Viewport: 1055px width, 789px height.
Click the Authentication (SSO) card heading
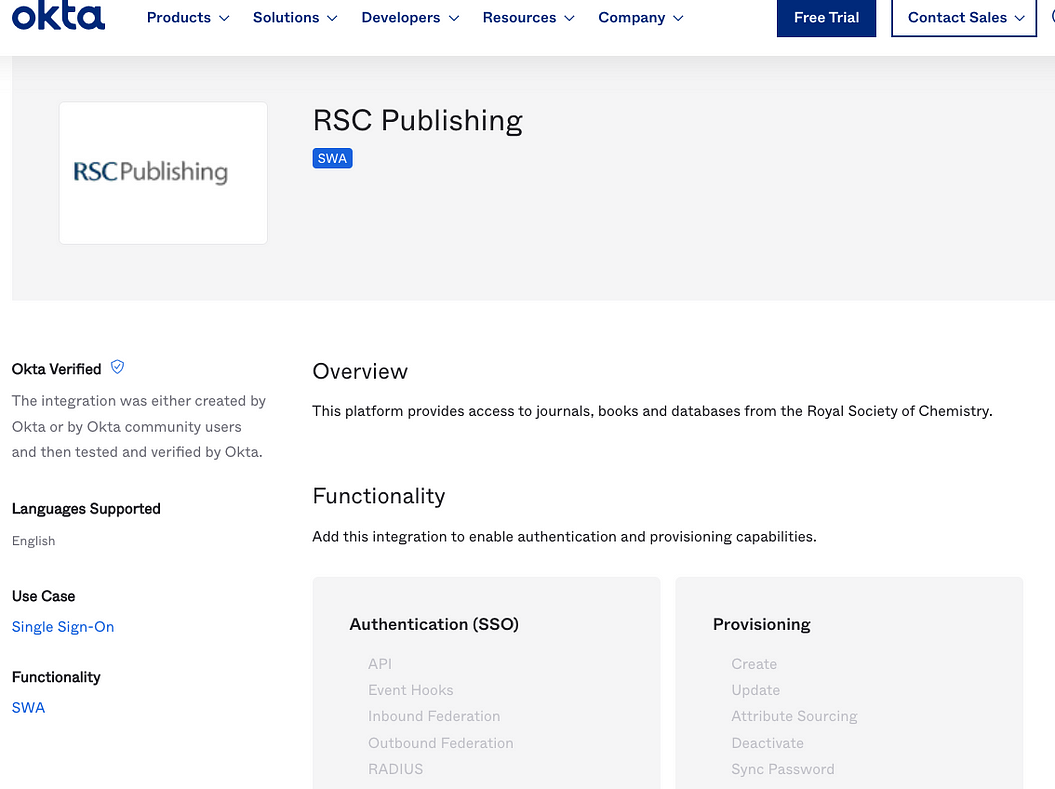tap(434, 624)
